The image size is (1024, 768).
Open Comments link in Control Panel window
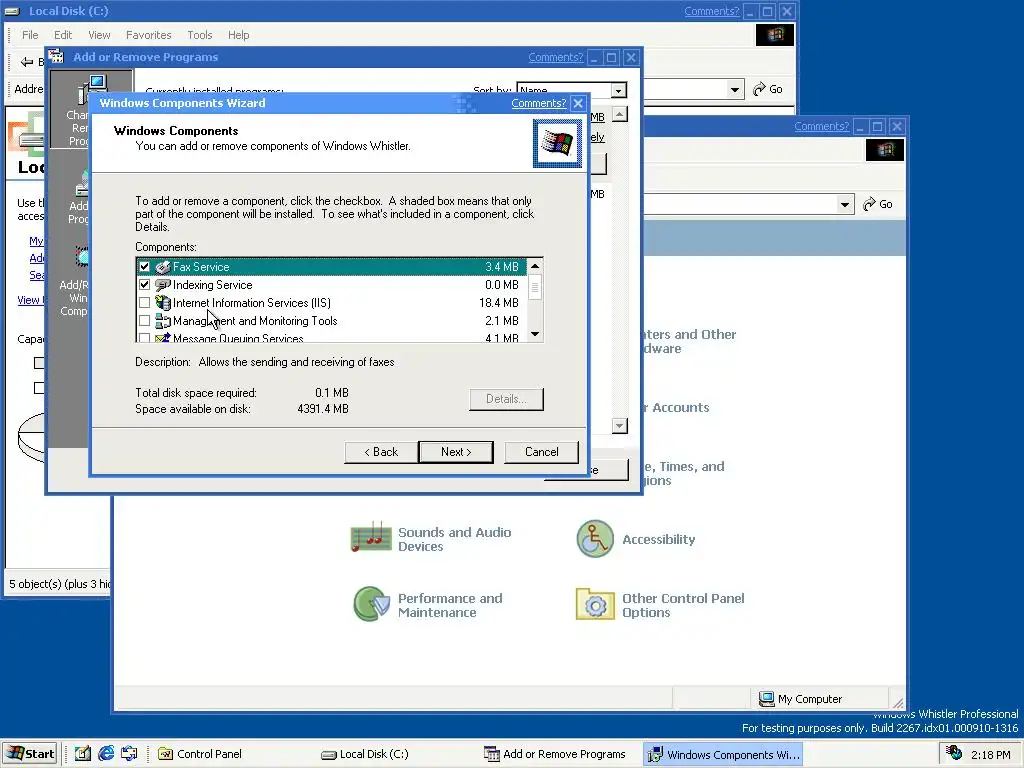tap(822, 126)
